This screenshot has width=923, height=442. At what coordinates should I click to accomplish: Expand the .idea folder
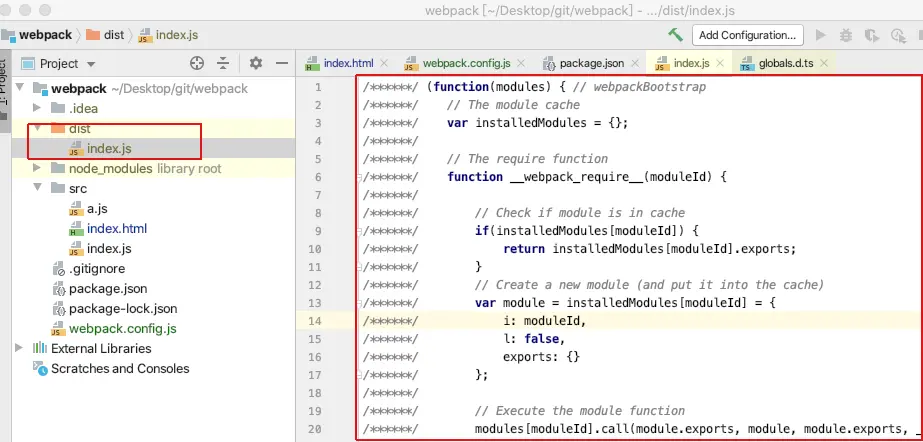[38, 108]
